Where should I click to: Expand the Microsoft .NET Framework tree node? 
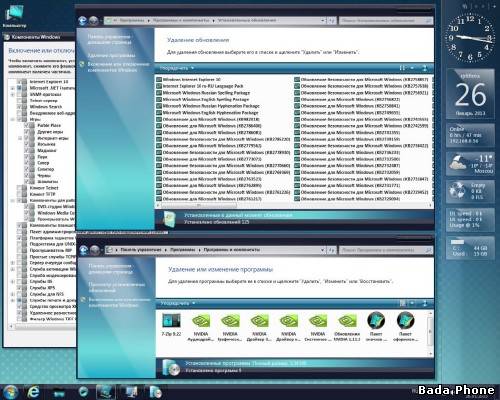pyautogui.click(x=12, y=88)
